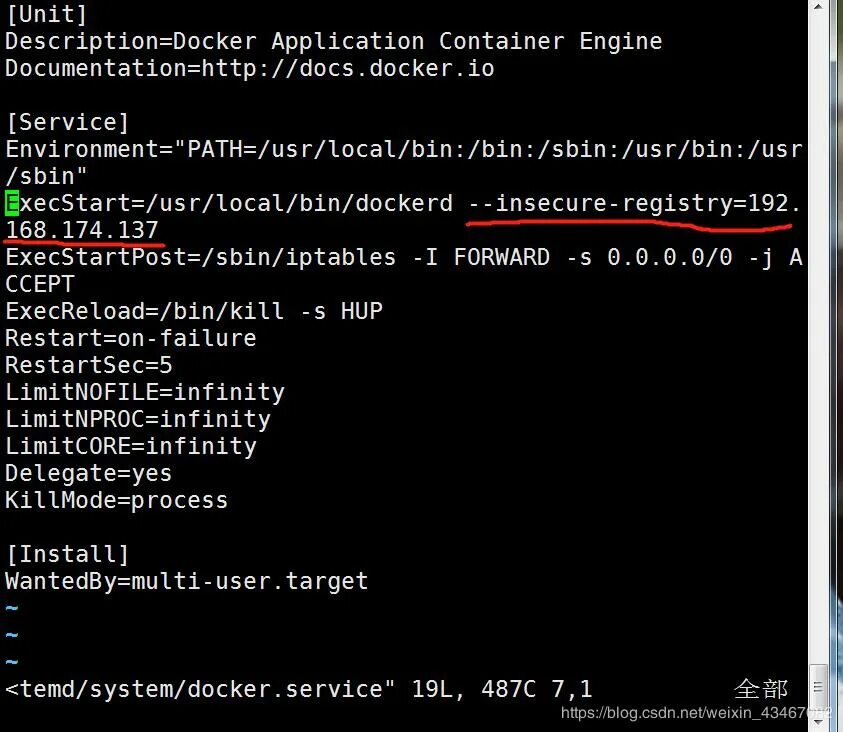Click the scrollbar thumb grip

(819, 686)
